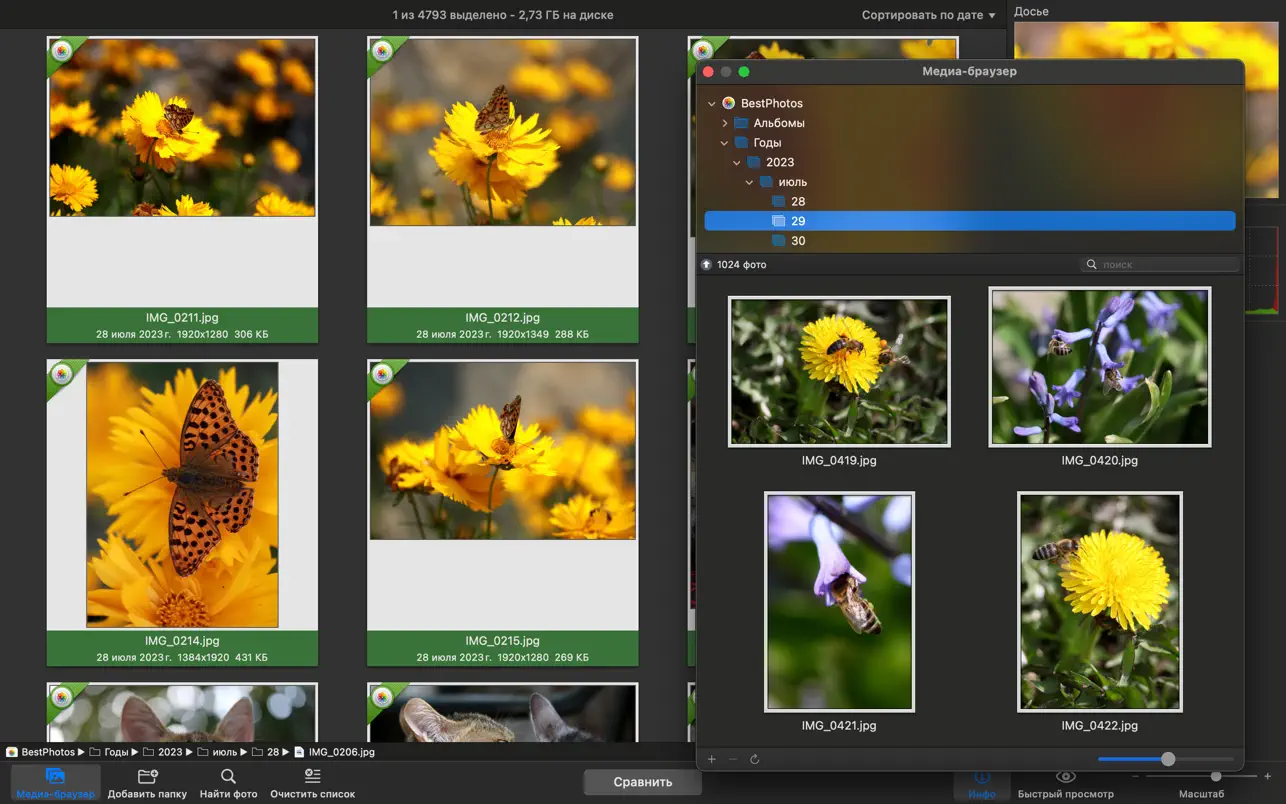The image size is (1286, 804).
Task: Click the Медиа-браузер window title bar
Action: tap(969, 71)
